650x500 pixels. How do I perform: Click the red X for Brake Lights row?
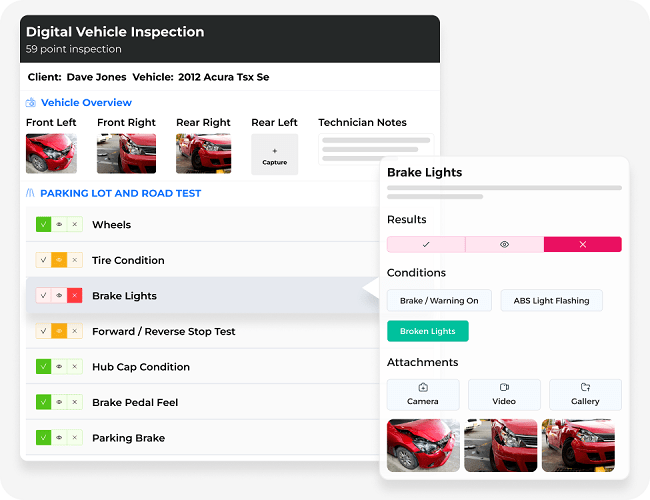click(x=74, y=296)
